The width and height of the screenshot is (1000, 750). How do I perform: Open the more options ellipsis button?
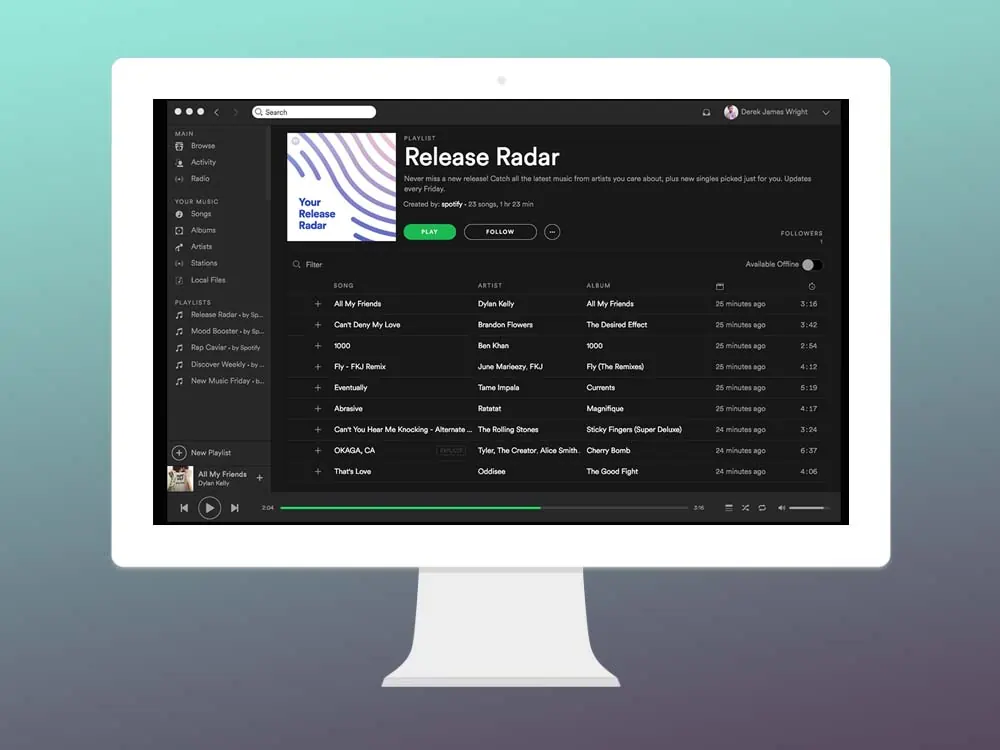[552, 232]
